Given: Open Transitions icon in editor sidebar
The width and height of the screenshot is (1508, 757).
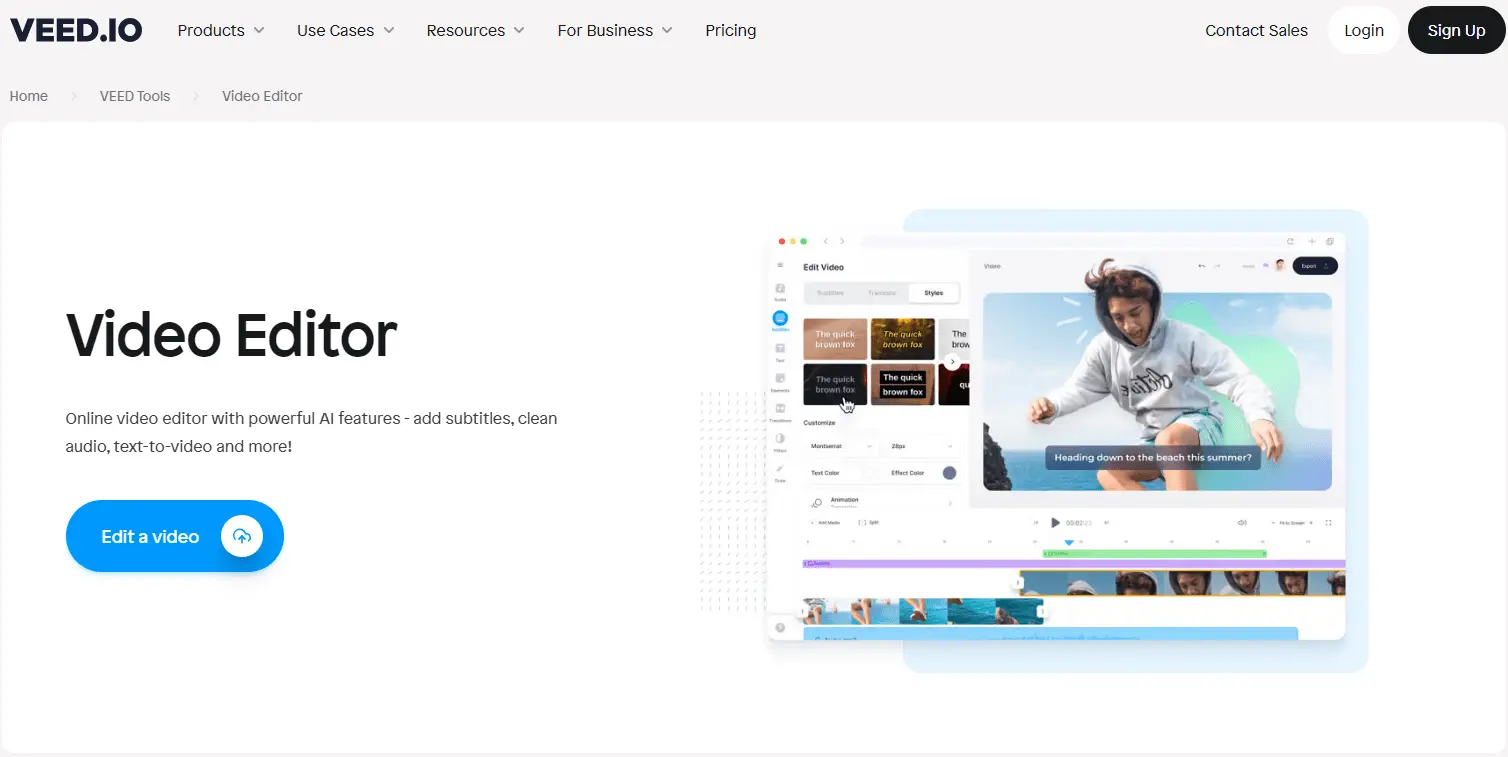Looking at the screenshot, I should 780,411.
